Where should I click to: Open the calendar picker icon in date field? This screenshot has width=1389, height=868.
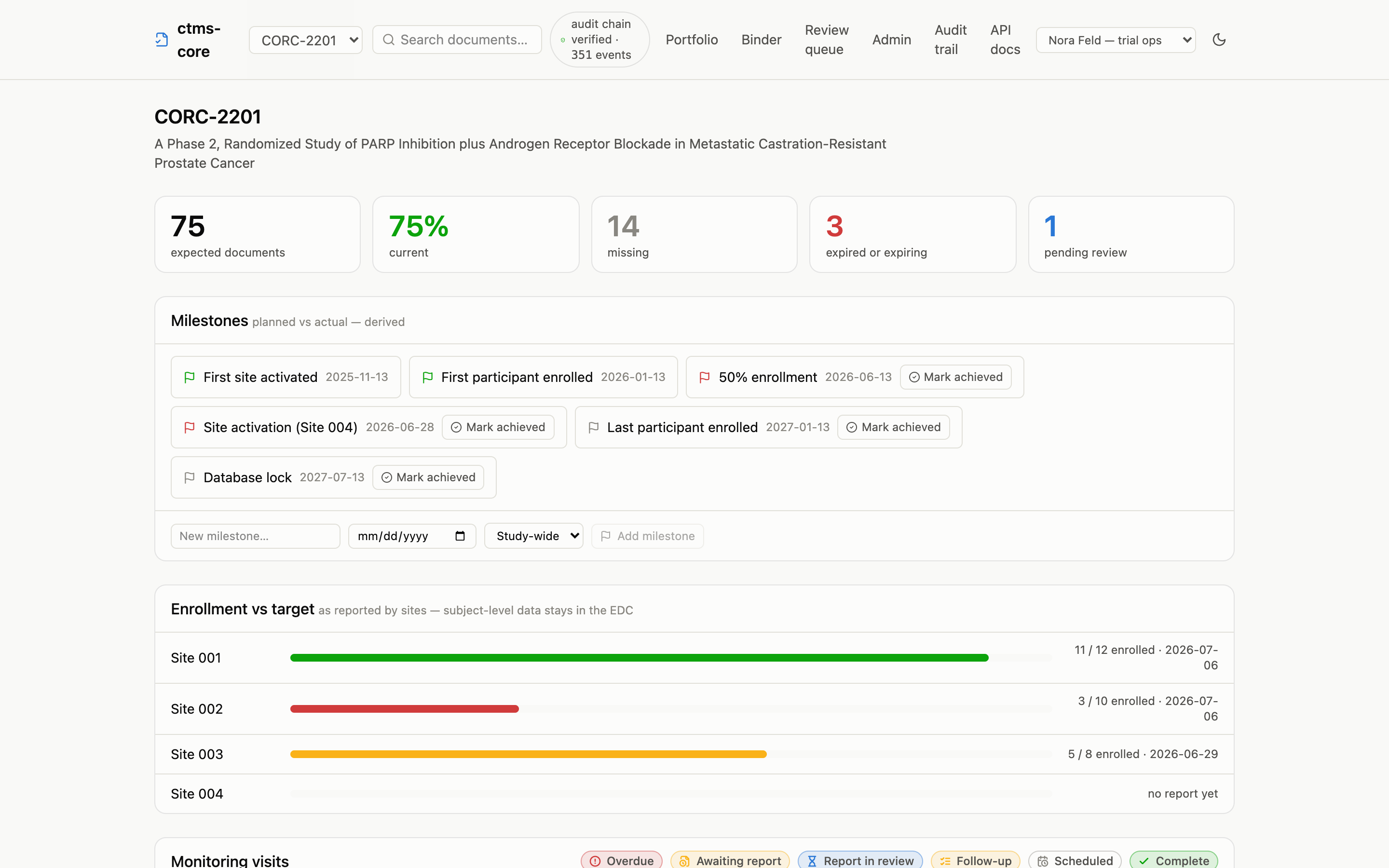tap(460, 536)
